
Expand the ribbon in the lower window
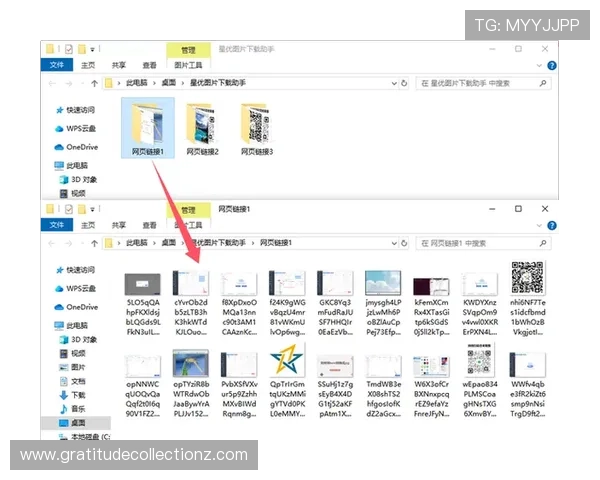[x=539, y=225]
